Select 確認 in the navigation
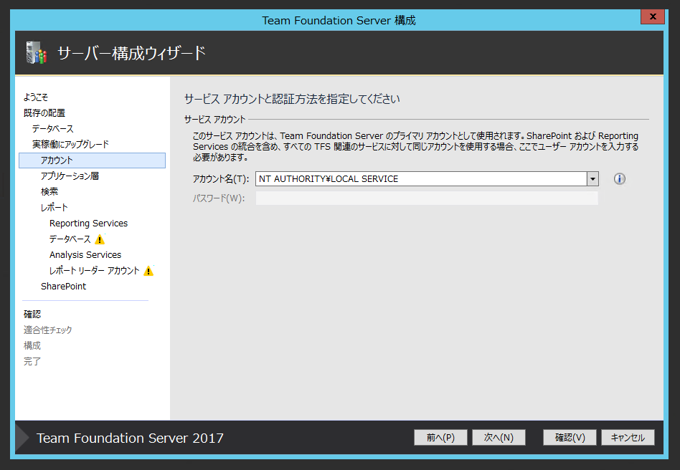Screen dimensions: 680x470 (32, 314)
